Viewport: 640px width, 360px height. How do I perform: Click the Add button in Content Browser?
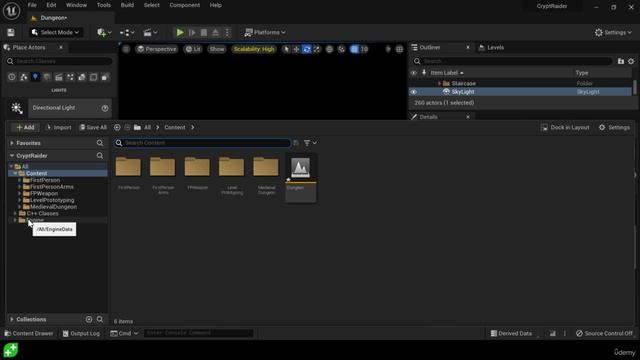tap(25, 127)
